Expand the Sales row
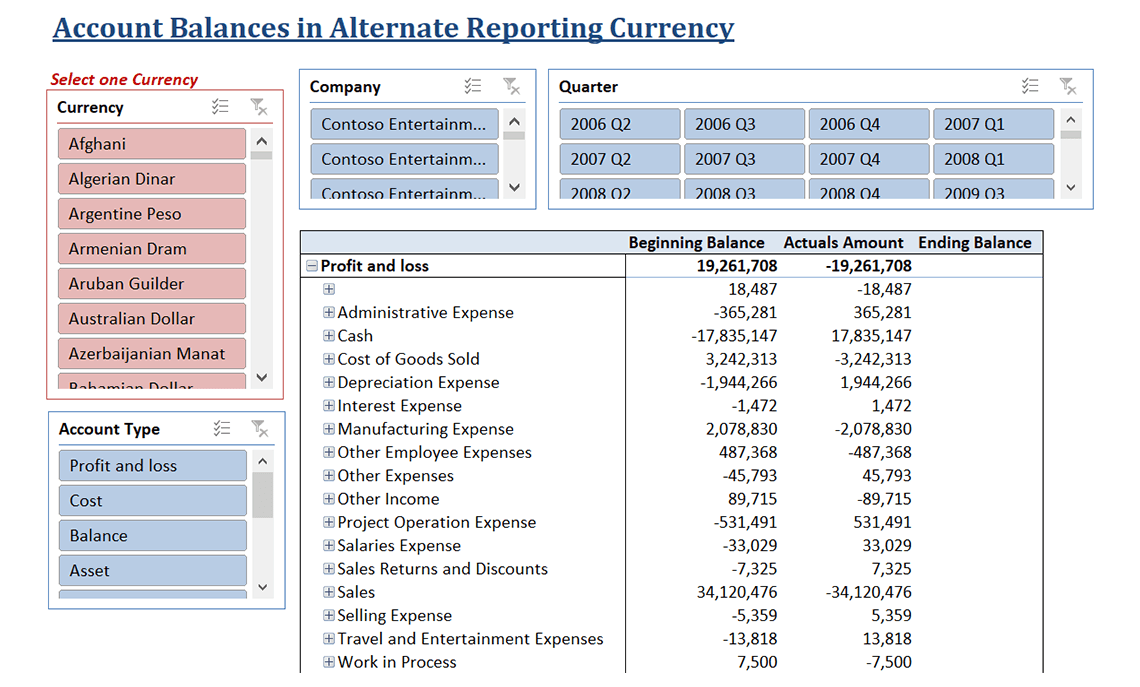1140x687 pixels. (329, 592)
